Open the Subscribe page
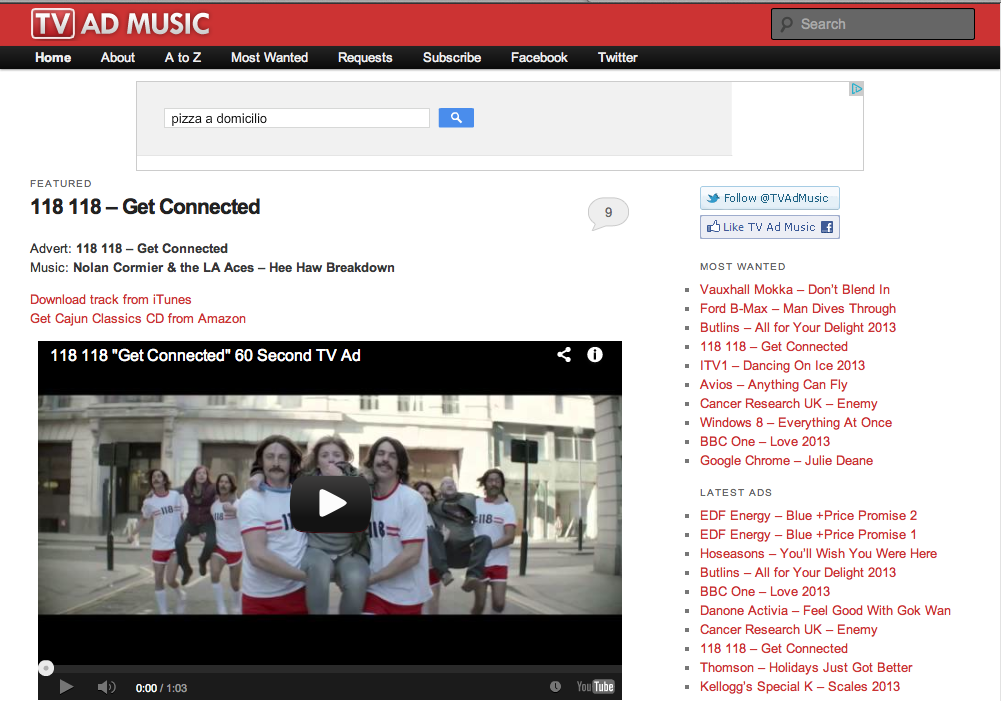Screen dimensions: 1001x701 (x=451, y=58)
